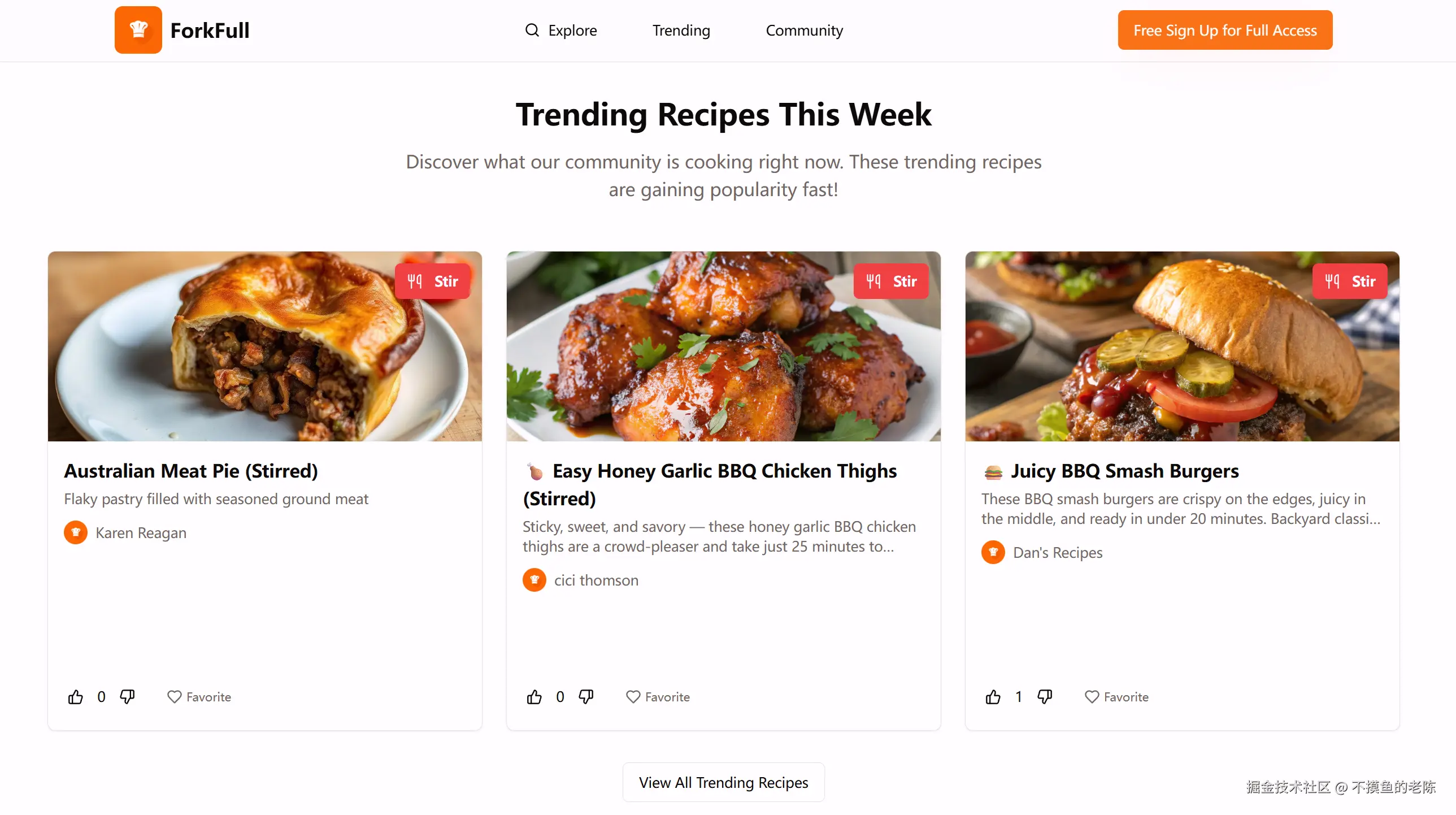Click the Stir badge on burger card

[1350, 281]
